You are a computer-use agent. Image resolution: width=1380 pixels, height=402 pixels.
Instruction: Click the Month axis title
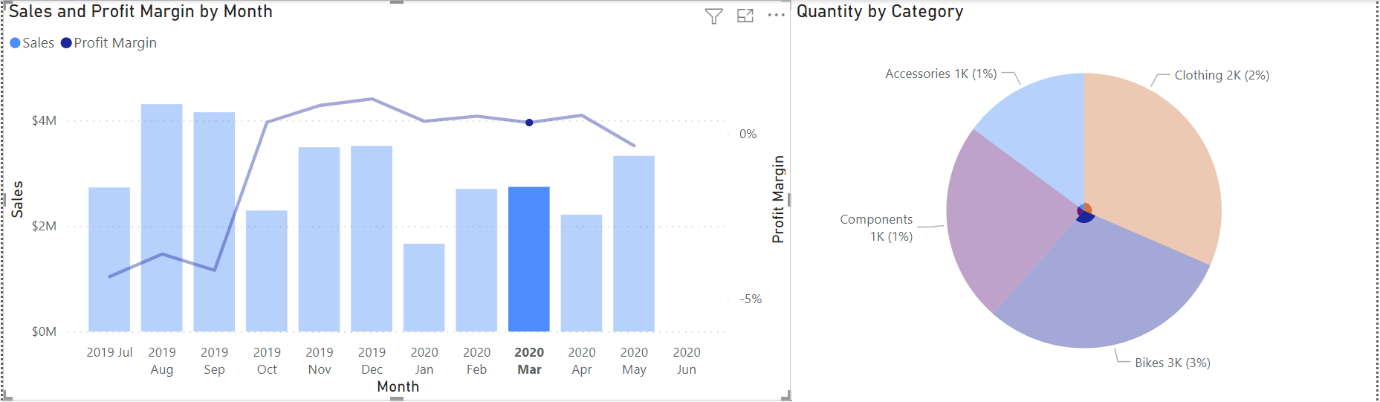pos(398,386)
